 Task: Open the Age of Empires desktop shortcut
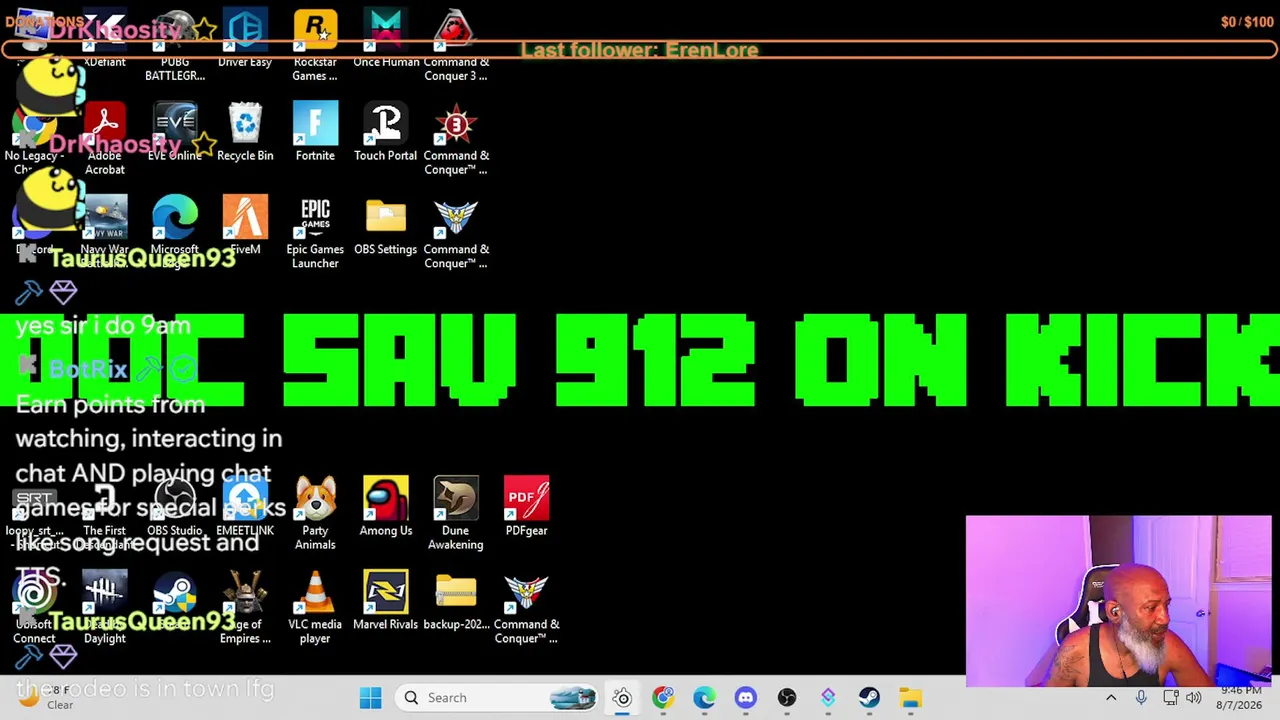coord(245,608)
